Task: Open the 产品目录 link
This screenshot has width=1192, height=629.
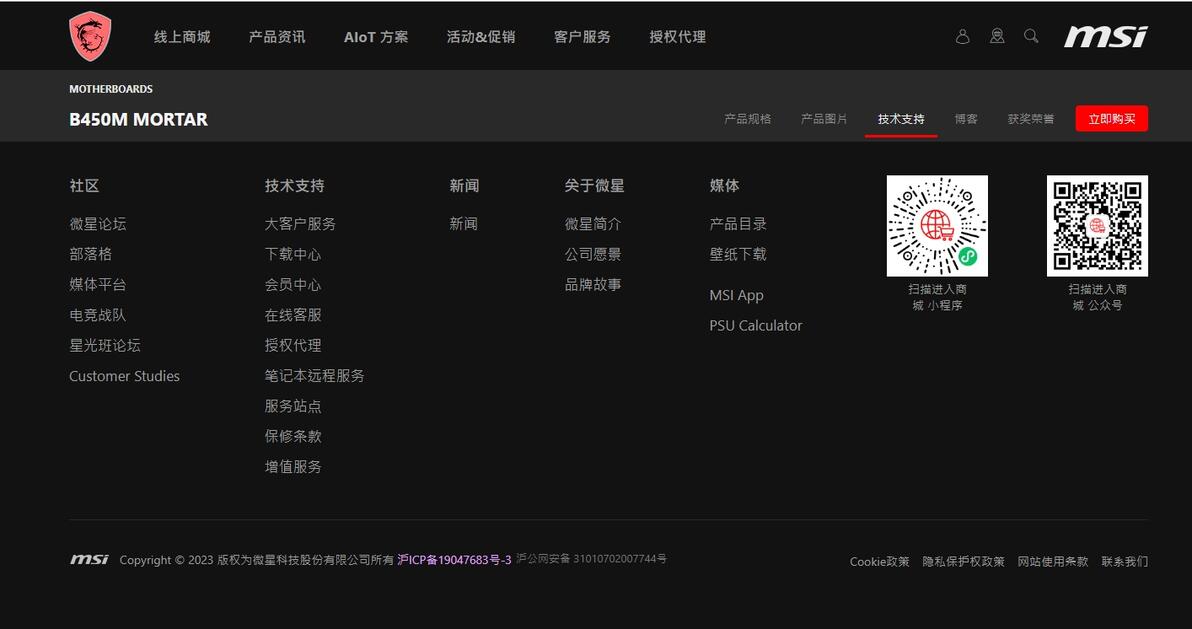Action: coord(738,224)
